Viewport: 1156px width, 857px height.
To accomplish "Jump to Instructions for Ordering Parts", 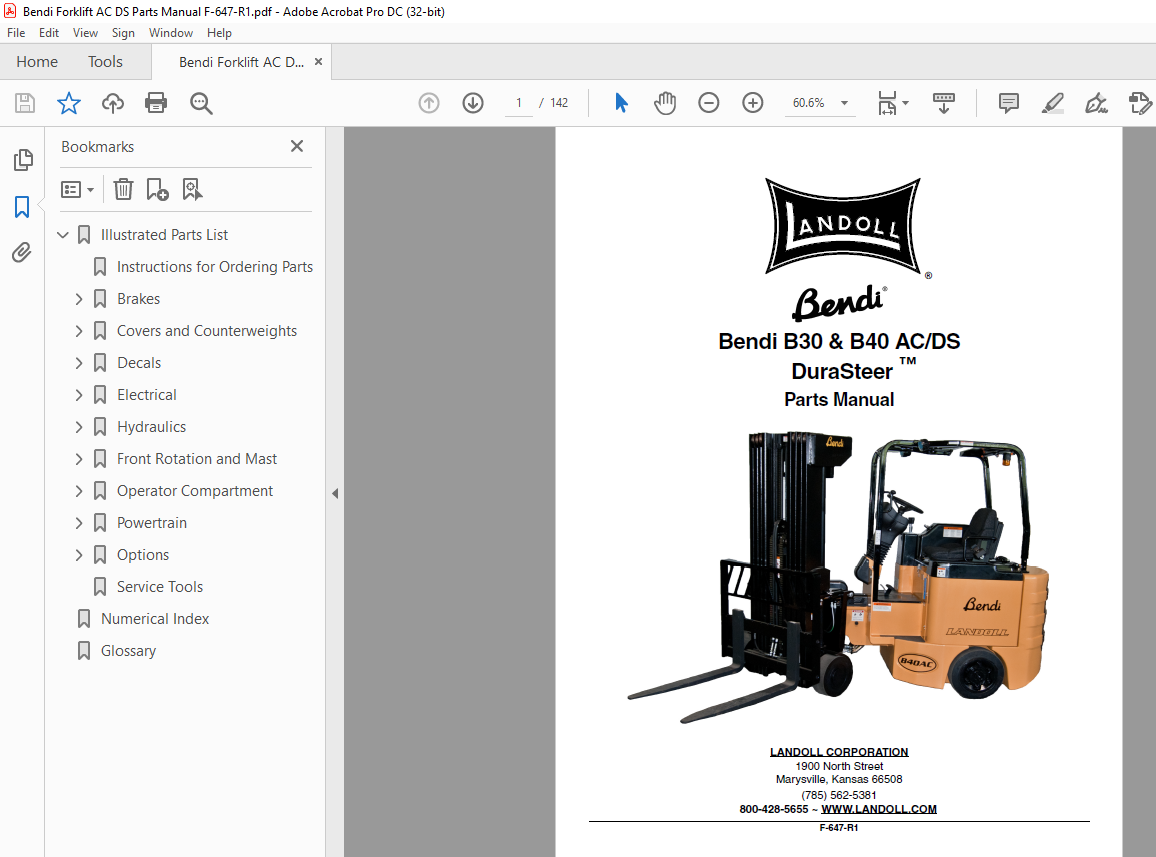I will pos(215,267).
